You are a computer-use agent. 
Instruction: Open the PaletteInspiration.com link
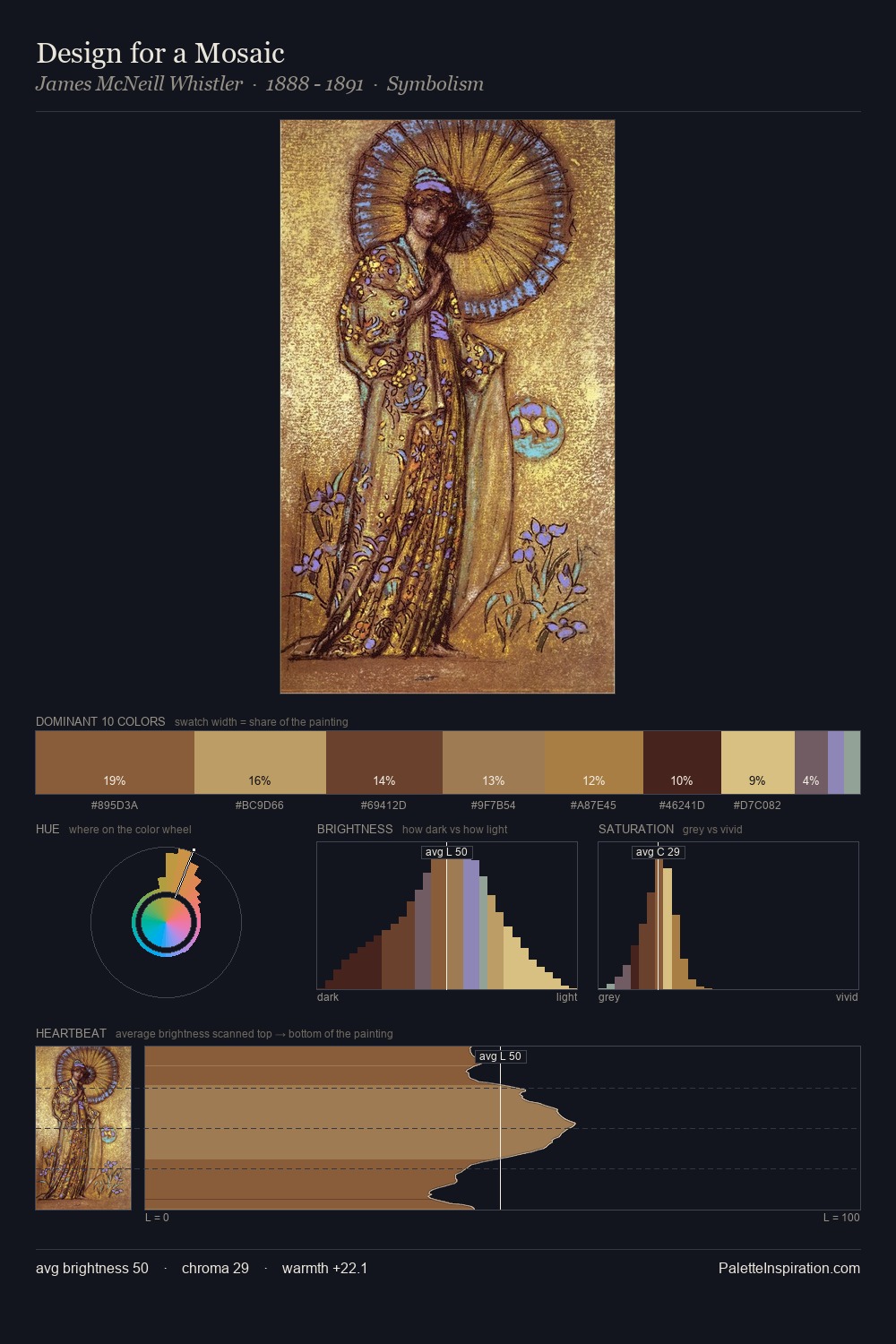(x=789, y=1268)
